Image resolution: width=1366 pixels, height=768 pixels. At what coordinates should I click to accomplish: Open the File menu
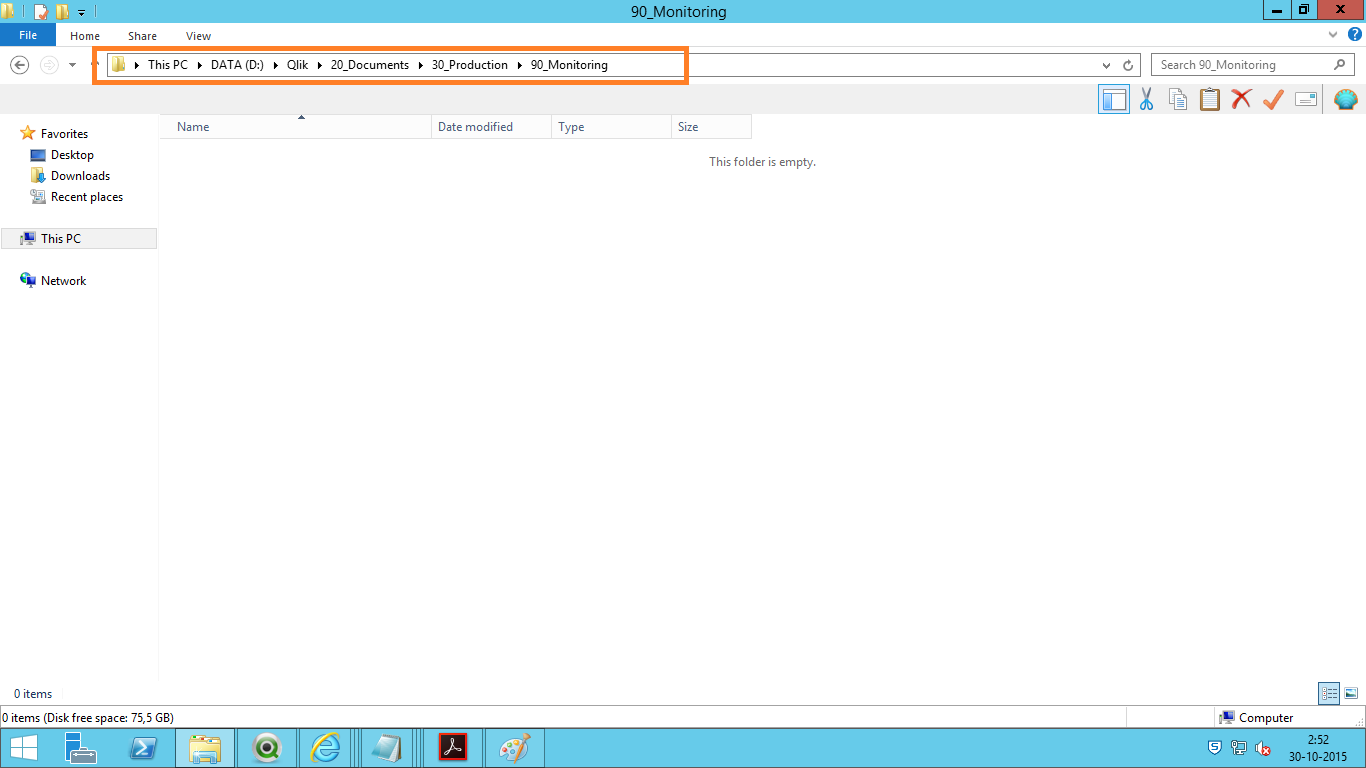click(28, 35)
